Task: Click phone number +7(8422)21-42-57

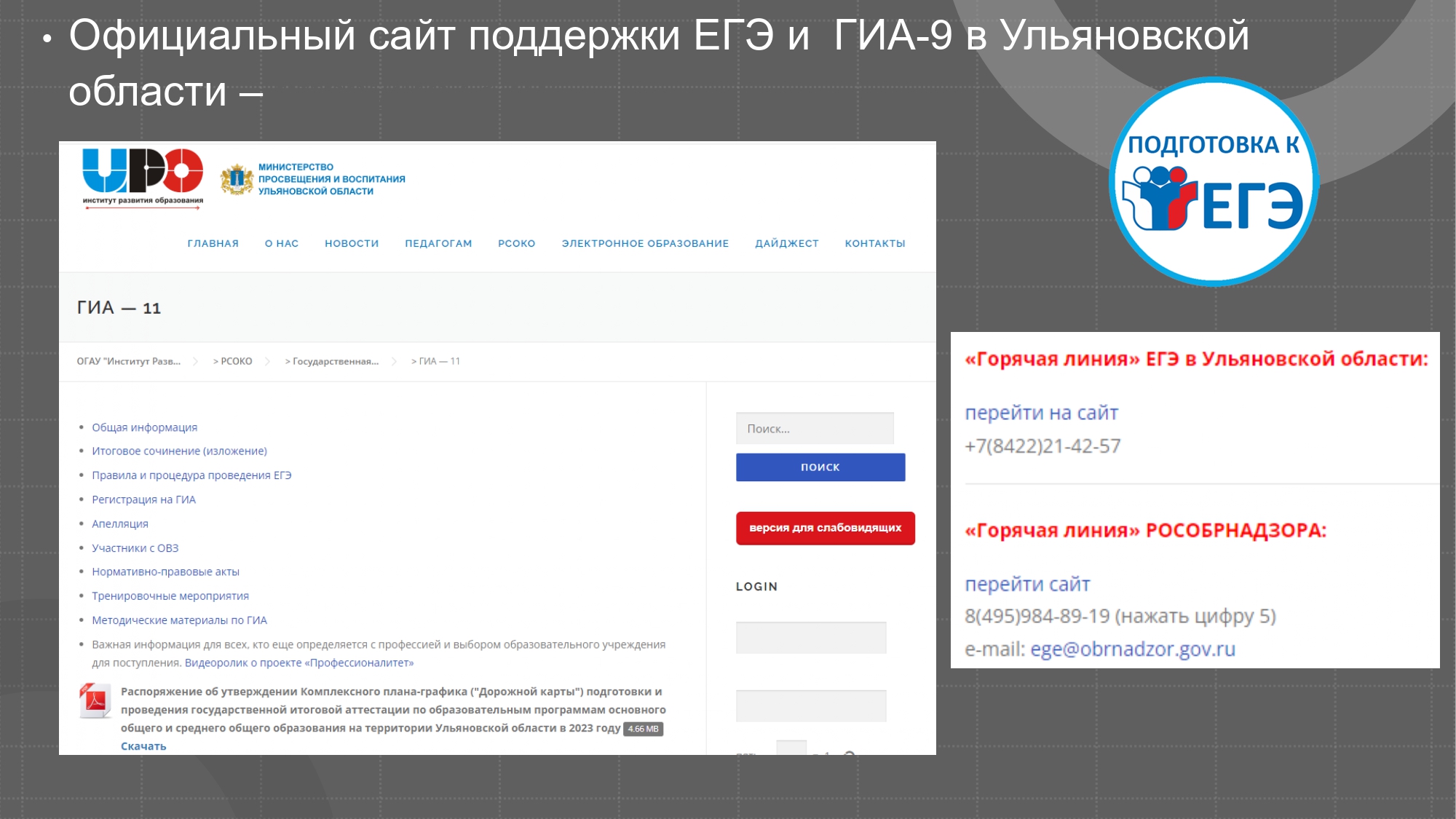Action: click(x=1042, y=446)
